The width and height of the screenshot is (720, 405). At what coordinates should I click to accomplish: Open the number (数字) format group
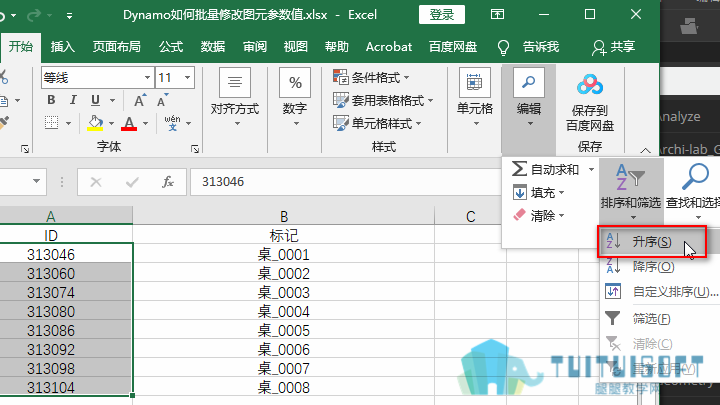(x=295, y=99)
